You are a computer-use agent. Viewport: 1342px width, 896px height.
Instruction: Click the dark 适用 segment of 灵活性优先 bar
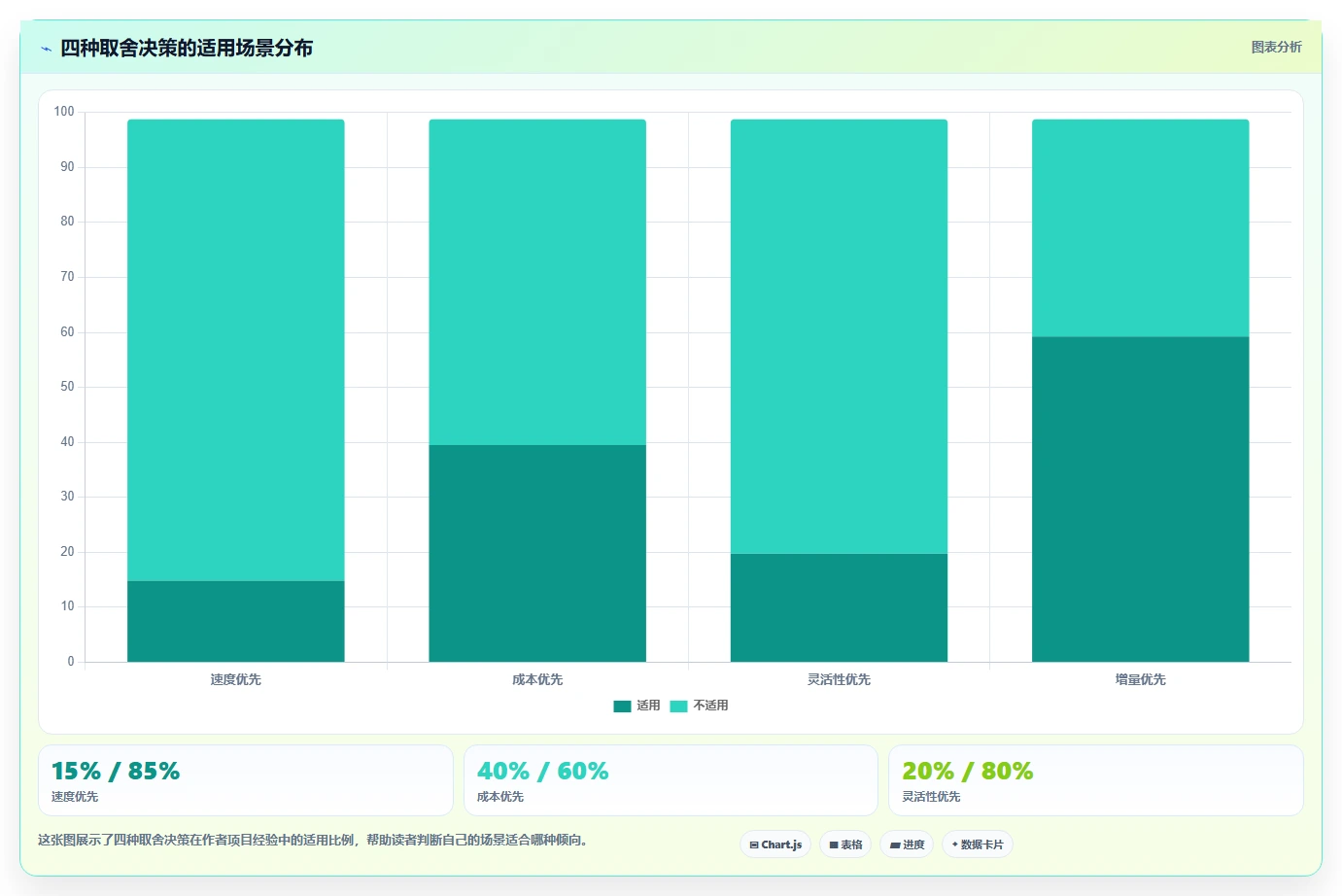839,608
